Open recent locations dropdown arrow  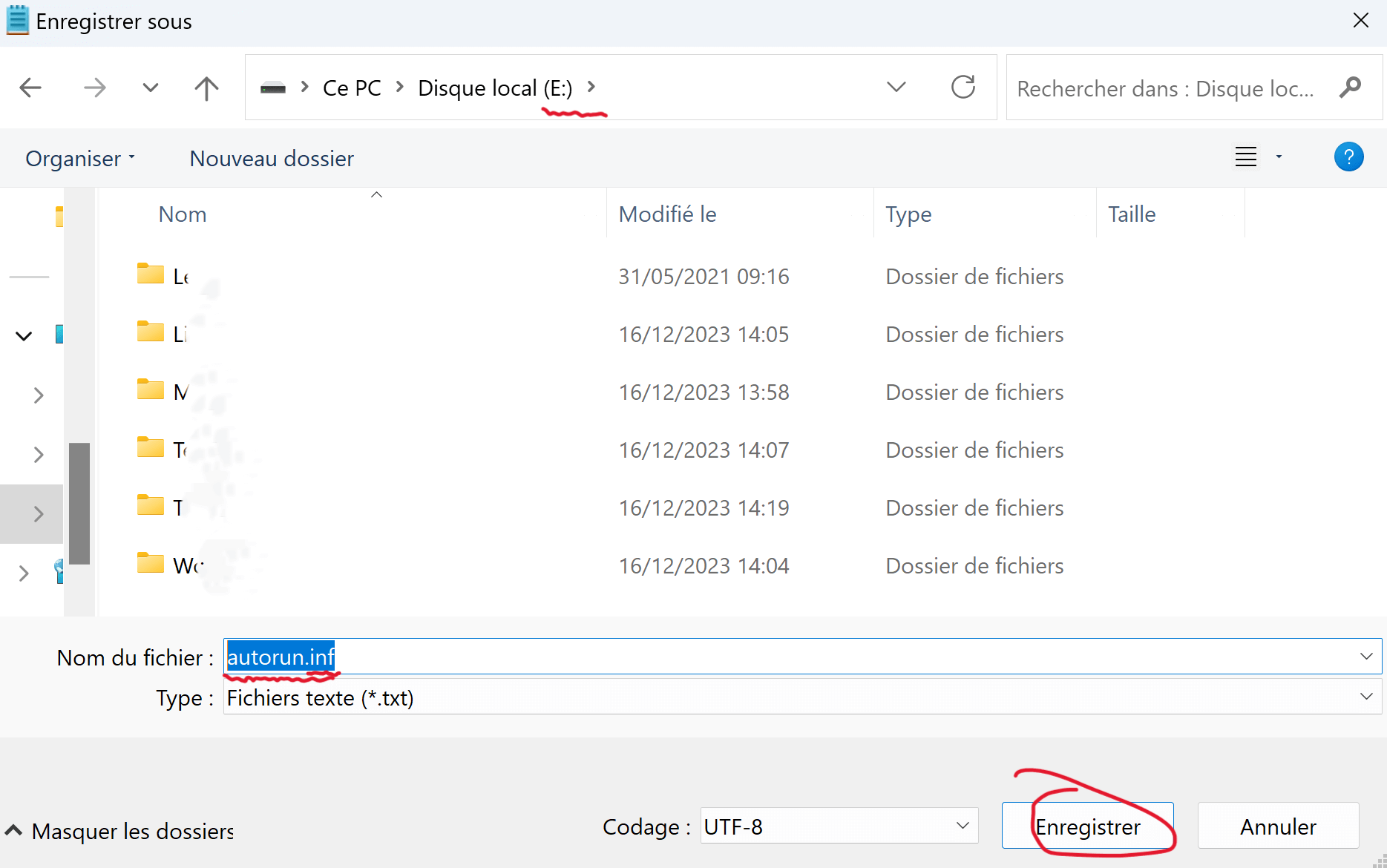pos(151,88)
